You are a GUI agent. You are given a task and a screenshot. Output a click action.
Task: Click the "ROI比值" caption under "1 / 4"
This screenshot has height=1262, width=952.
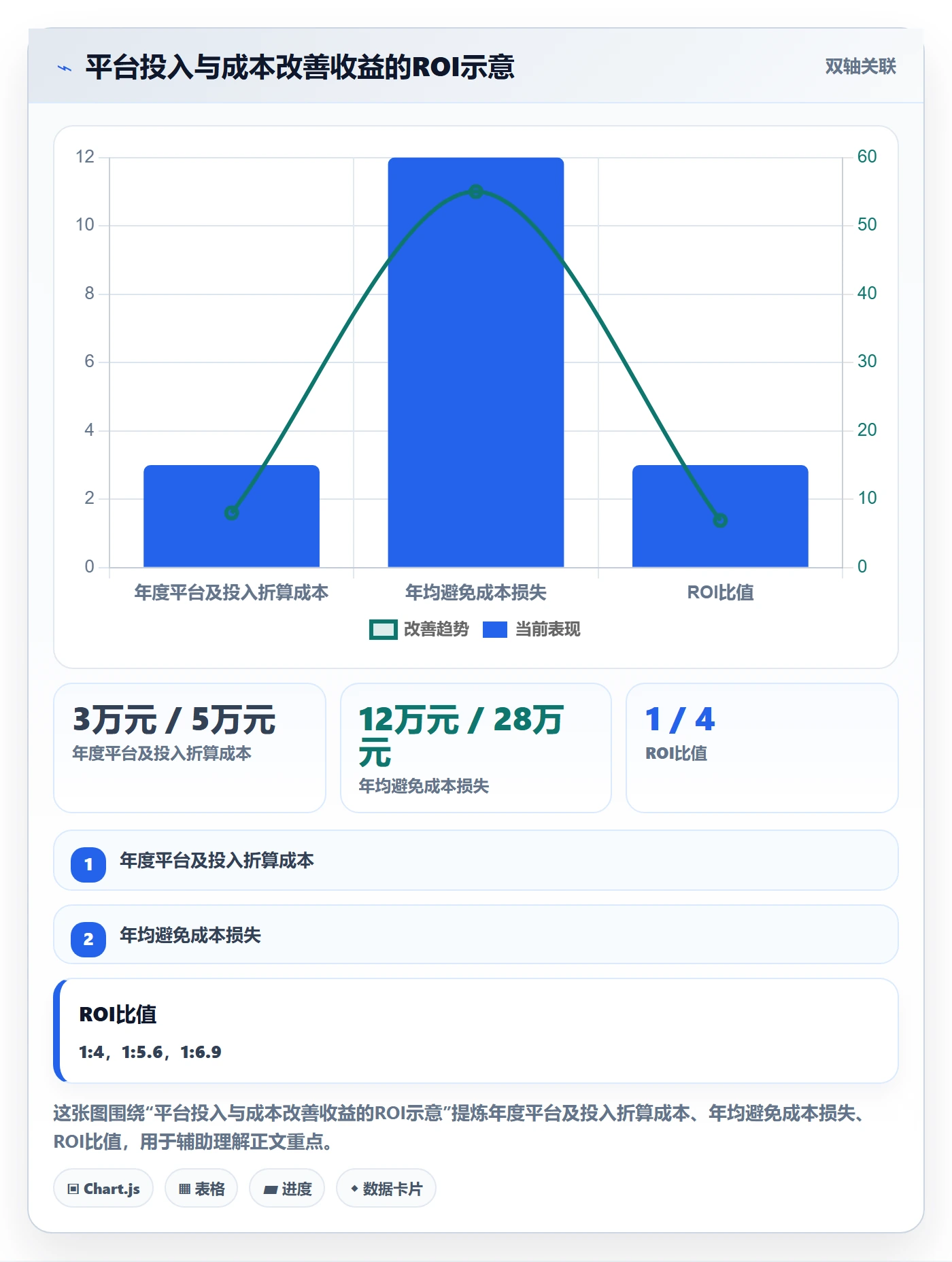pos(676,753)
